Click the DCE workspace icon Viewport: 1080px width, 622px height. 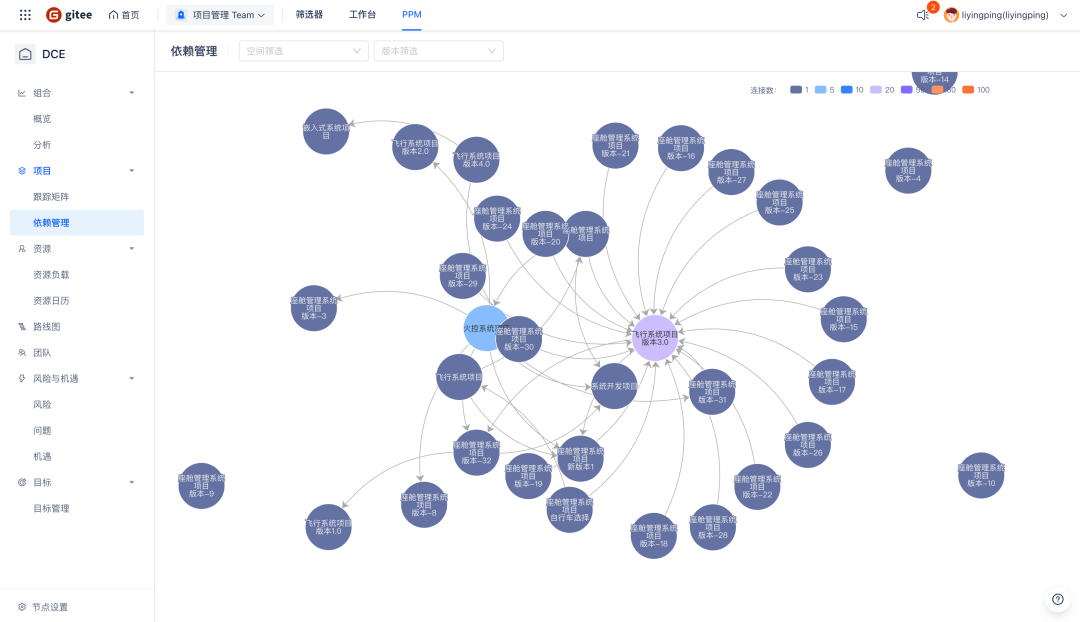point(25,54)
